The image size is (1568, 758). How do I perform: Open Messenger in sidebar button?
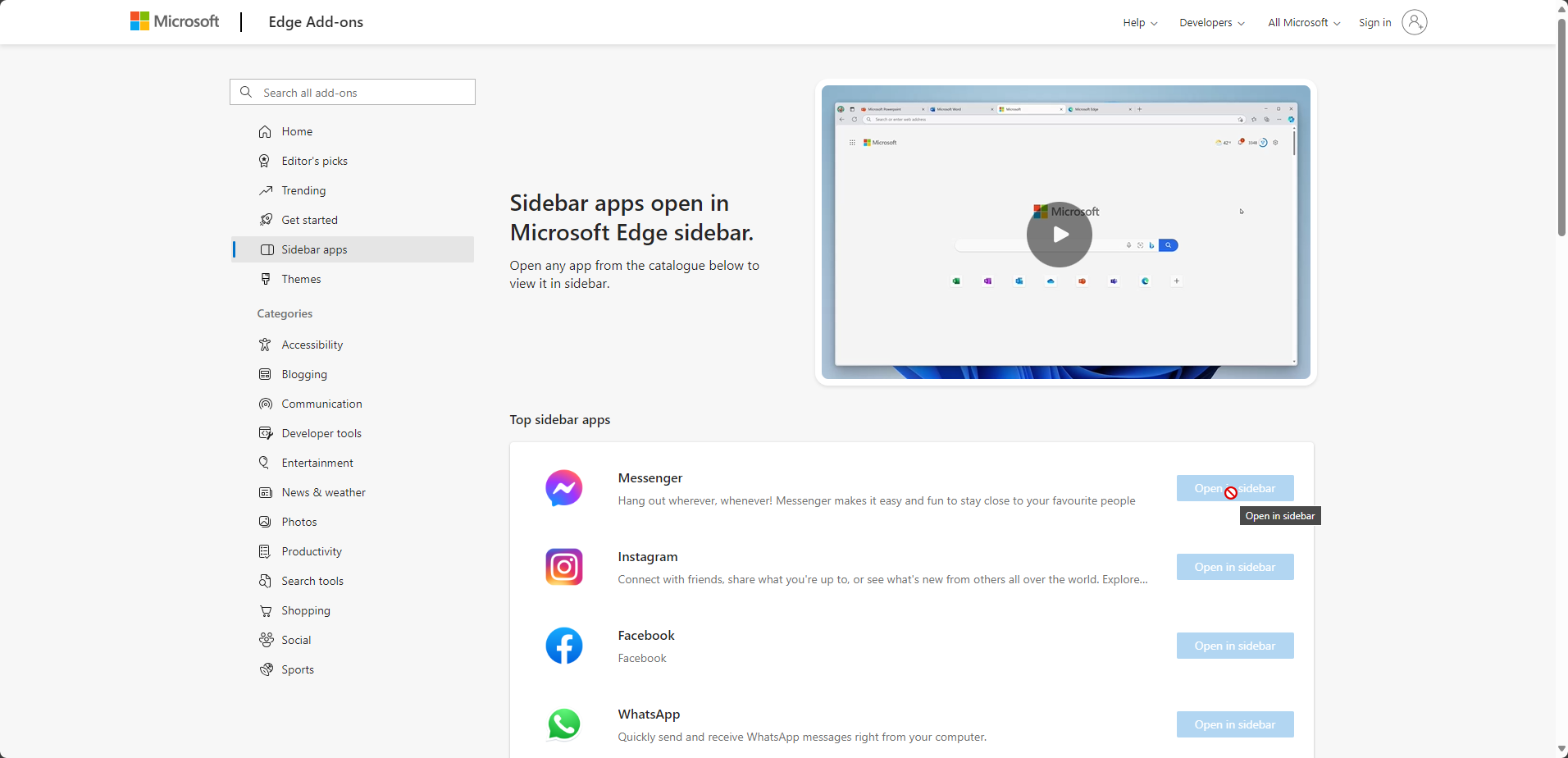pos(1235,488)
